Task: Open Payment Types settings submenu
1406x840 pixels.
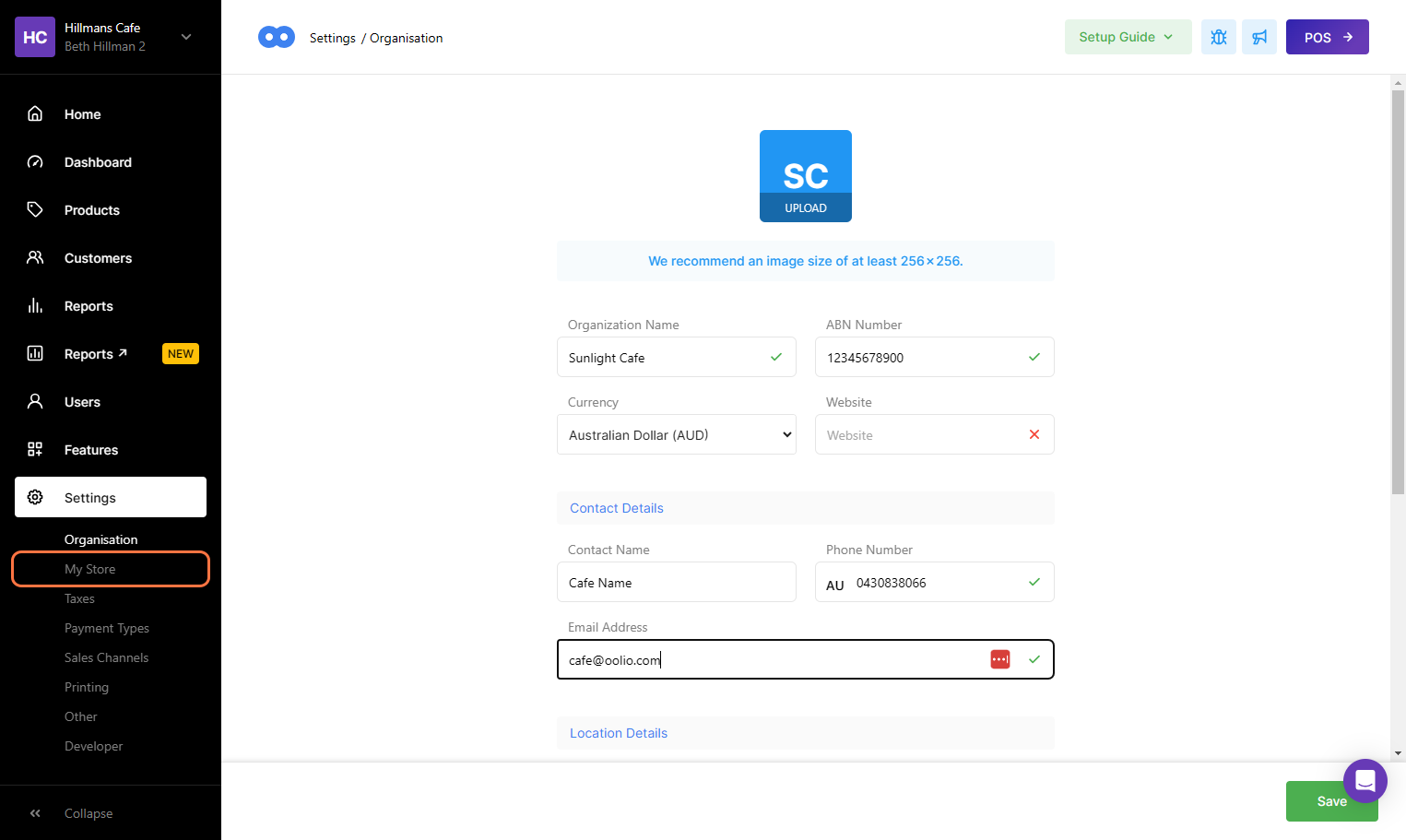Action: click(x=107, y=628)
